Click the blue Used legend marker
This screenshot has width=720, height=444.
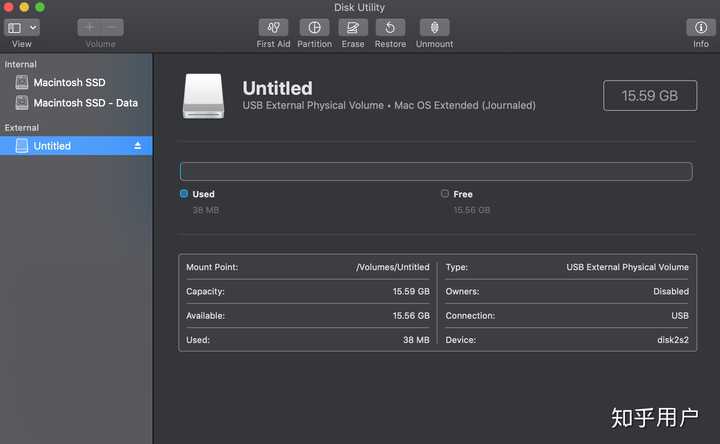tap(184, 194)
